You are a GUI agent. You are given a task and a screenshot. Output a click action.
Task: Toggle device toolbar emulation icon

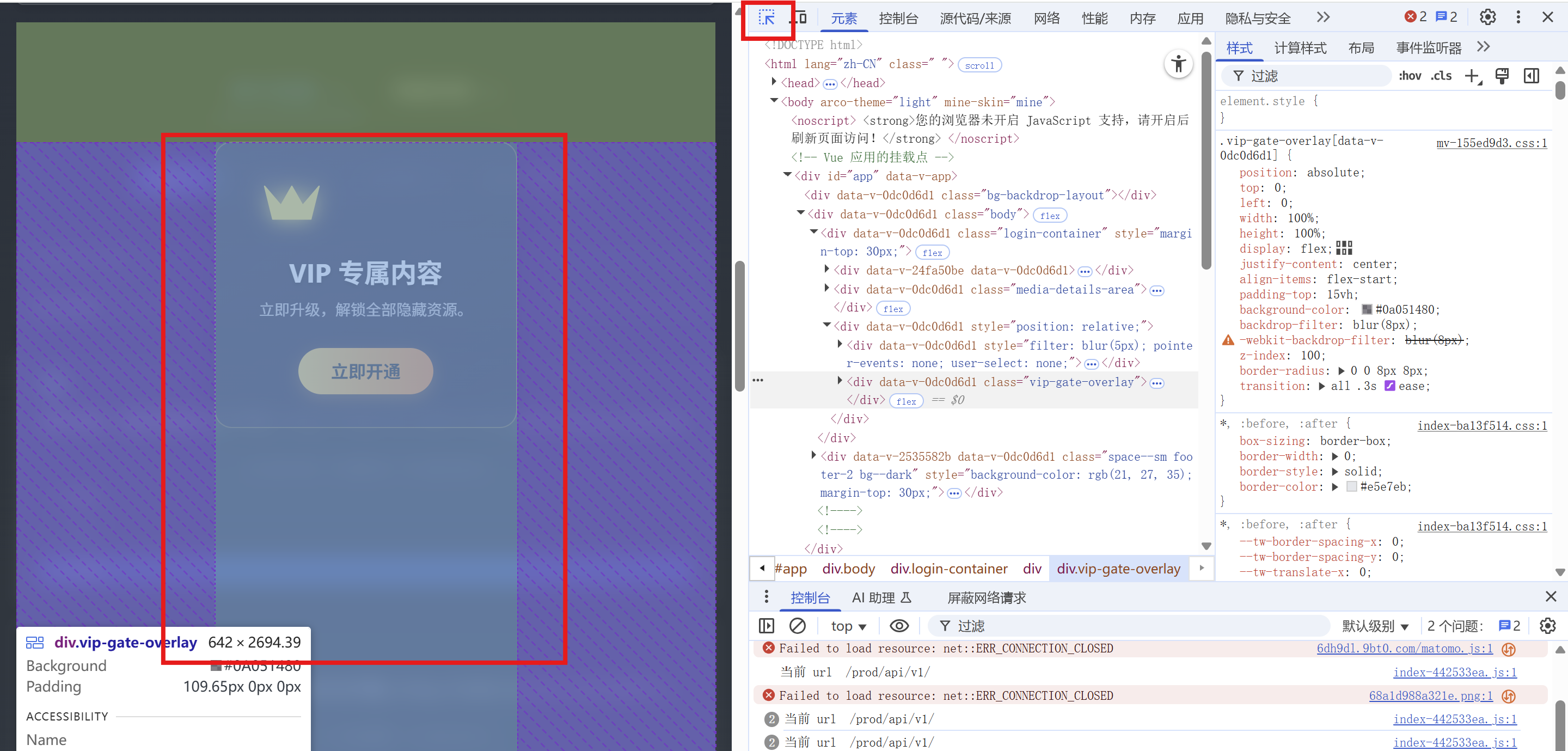[x=799, y=17]
